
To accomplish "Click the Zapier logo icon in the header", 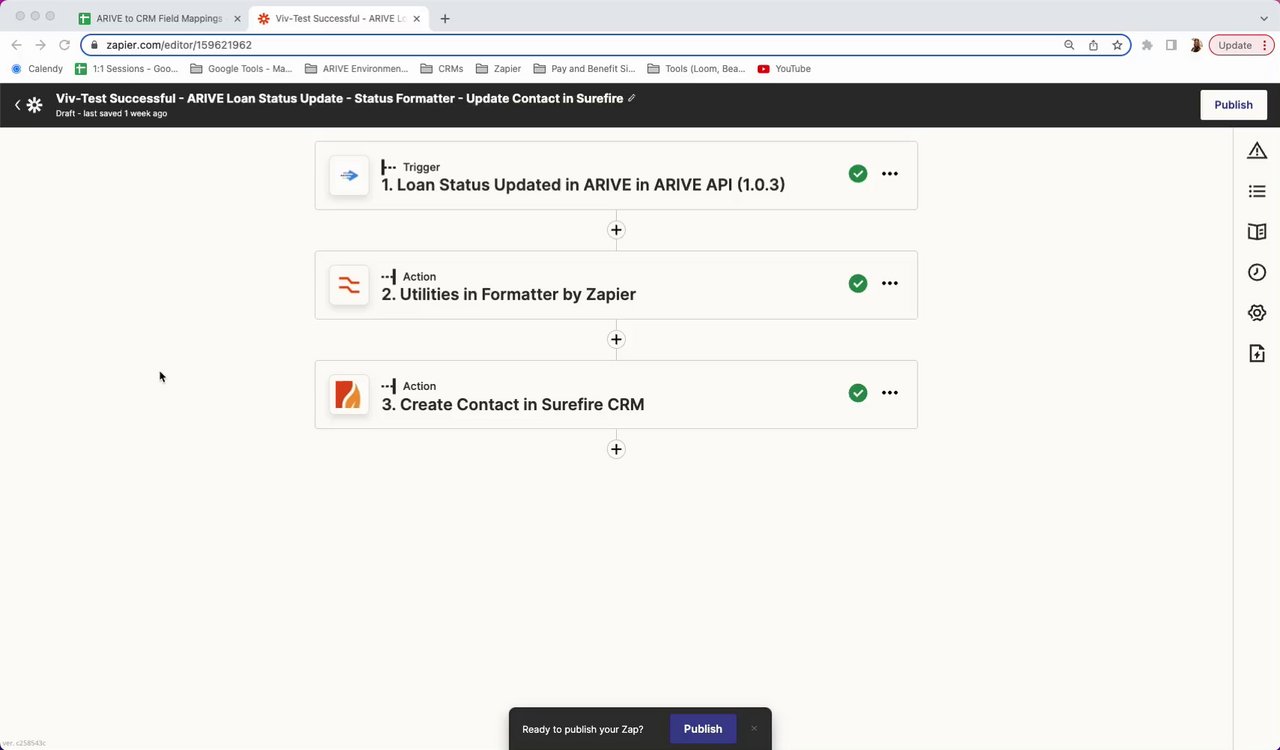I will [35, 105].
